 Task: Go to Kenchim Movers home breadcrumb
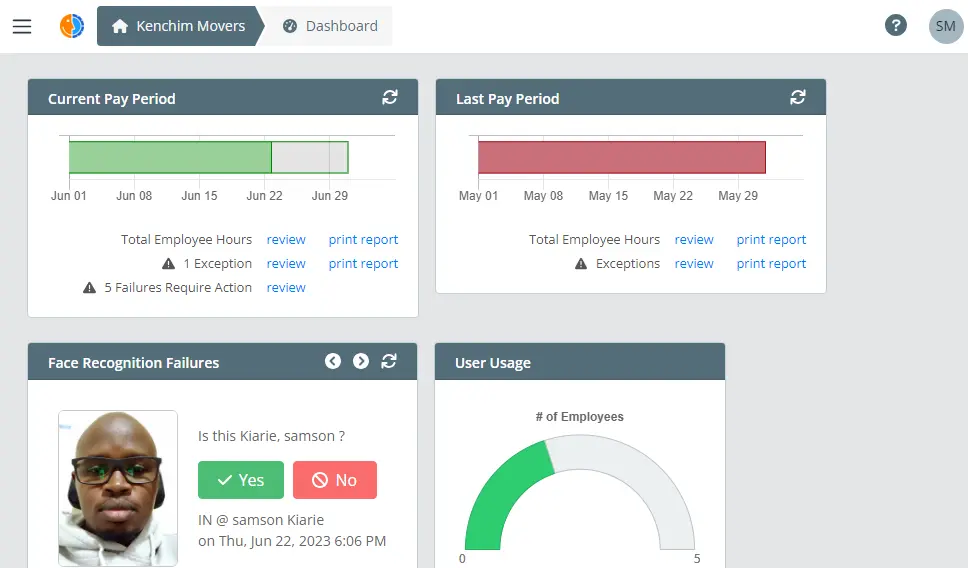pos(179,26)
